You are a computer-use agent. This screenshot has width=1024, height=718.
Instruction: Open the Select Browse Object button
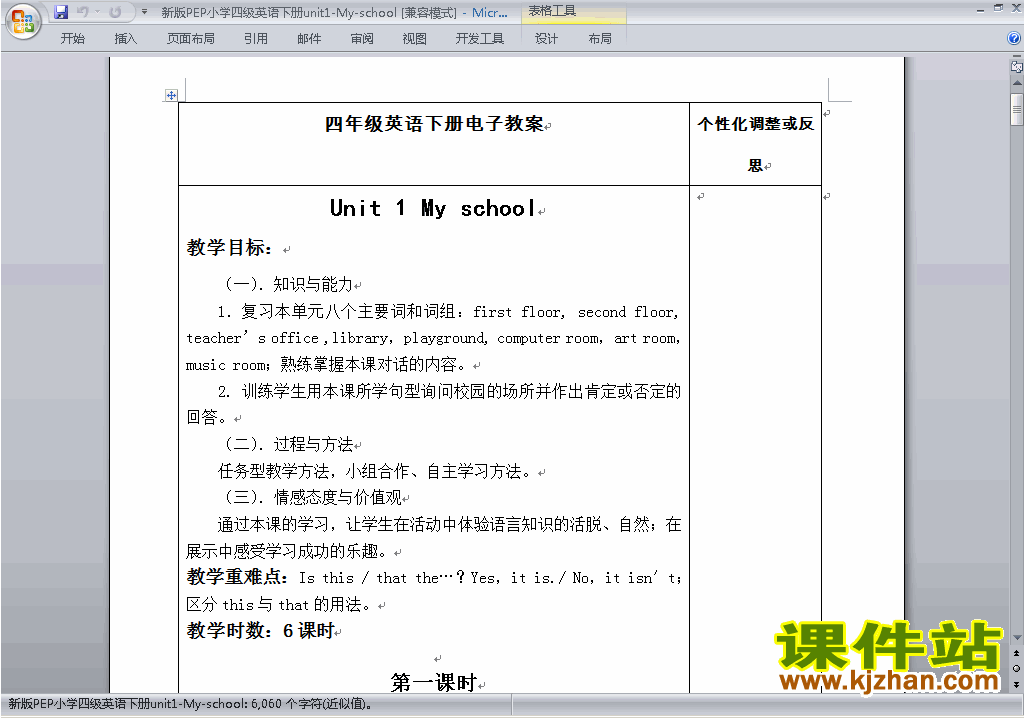tap(1017, 668)
